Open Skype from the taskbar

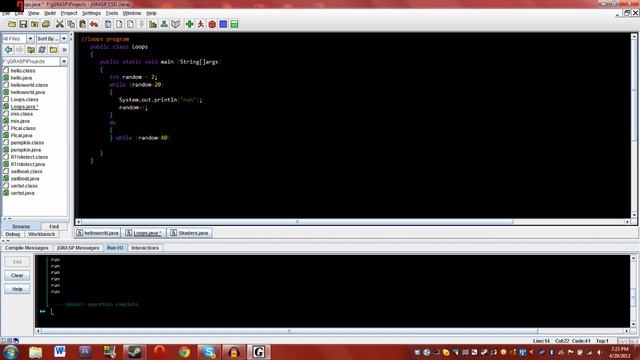pyautogui.click(x=209, y=352)
